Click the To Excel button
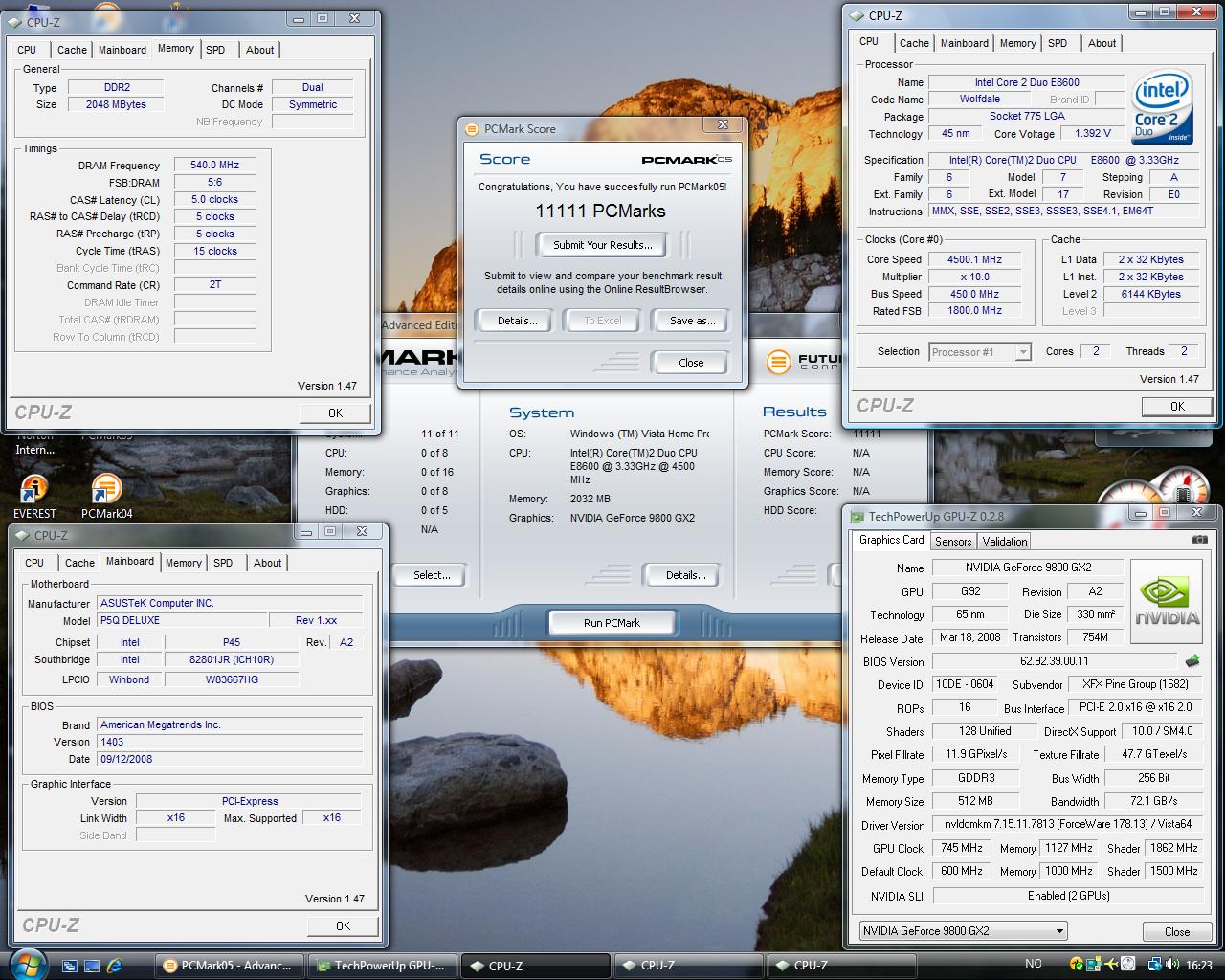 603,321
